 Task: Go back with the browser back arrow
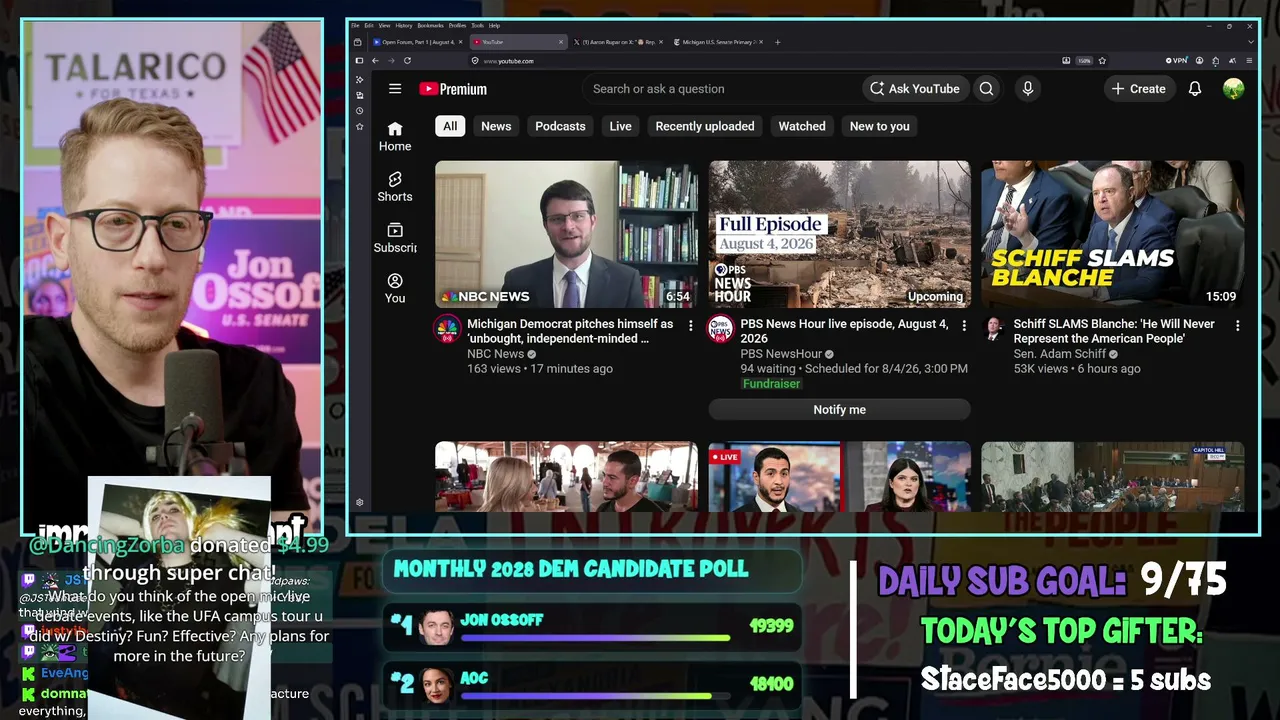pyautogui.click(x=375, y=61)
